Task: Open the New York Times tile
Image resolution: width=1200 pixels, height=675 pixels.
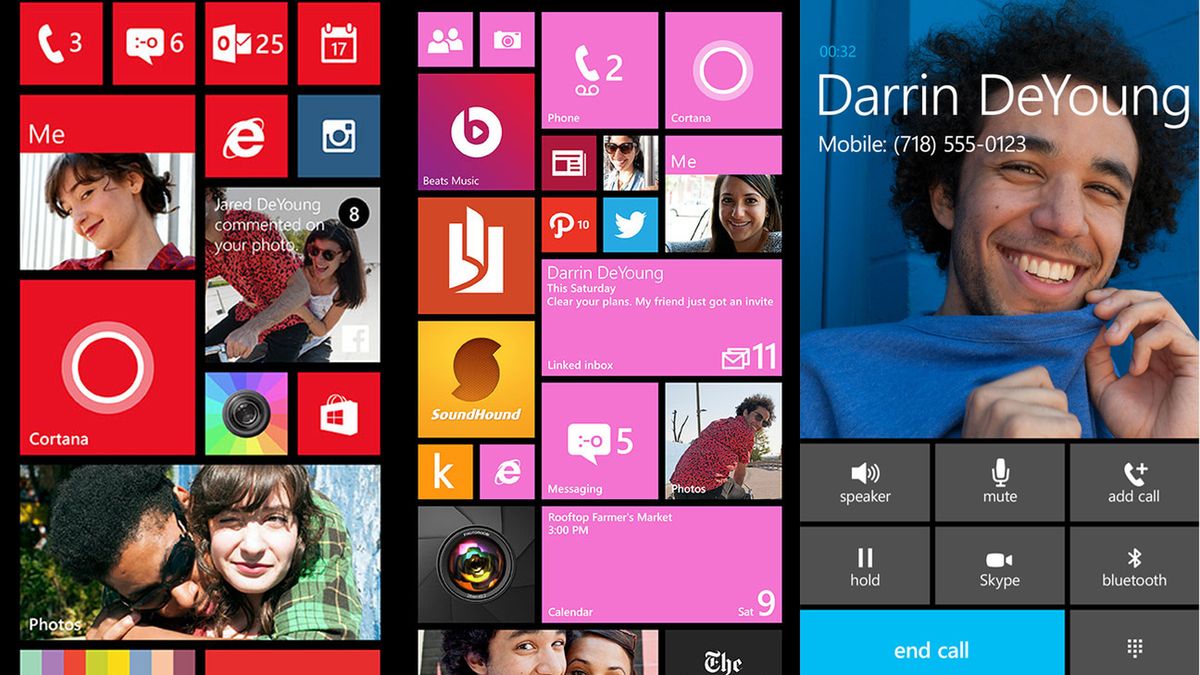Action: (723, 652)
